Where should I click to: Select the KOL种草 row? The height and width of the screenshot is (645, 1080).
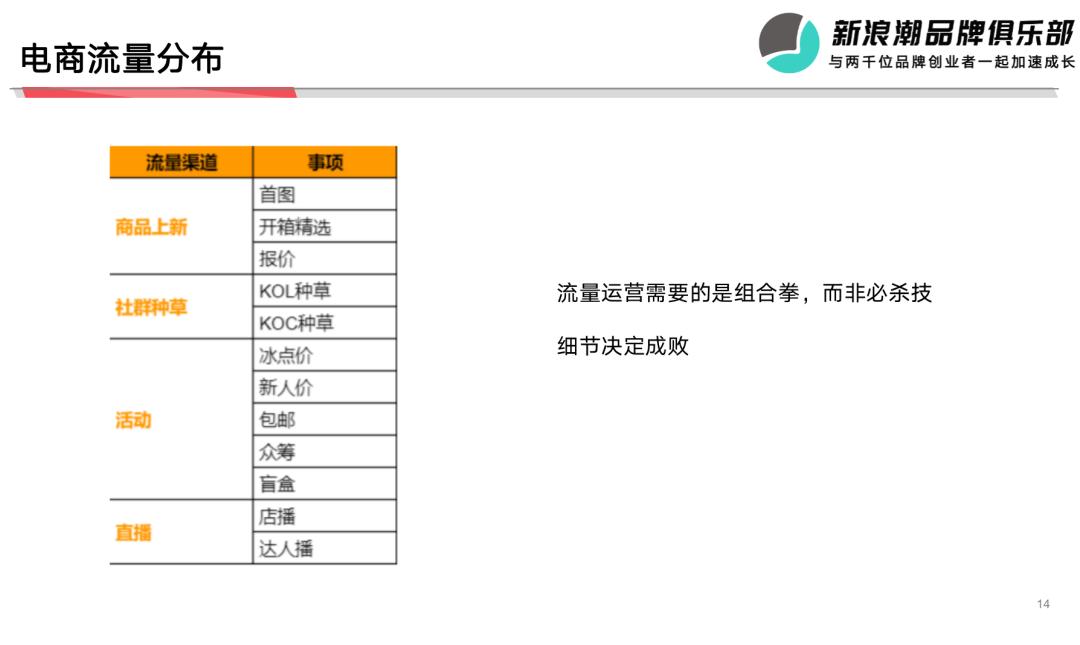322,290
